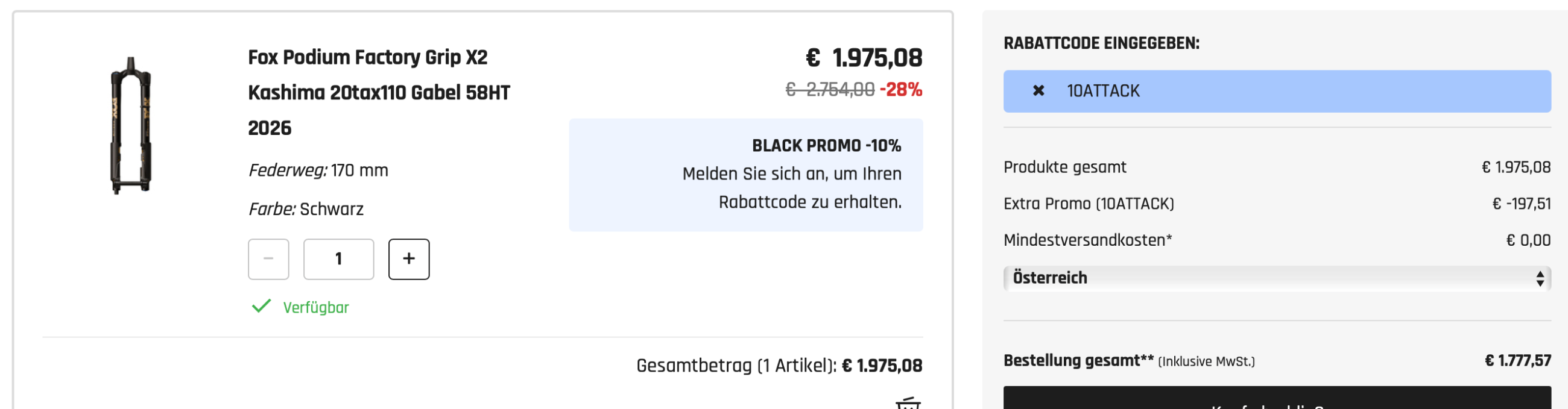The width and height of the screenshot is (1568, 409).
Task: Click the BLACK PROMO -10% heading
Action: (826, 146)
